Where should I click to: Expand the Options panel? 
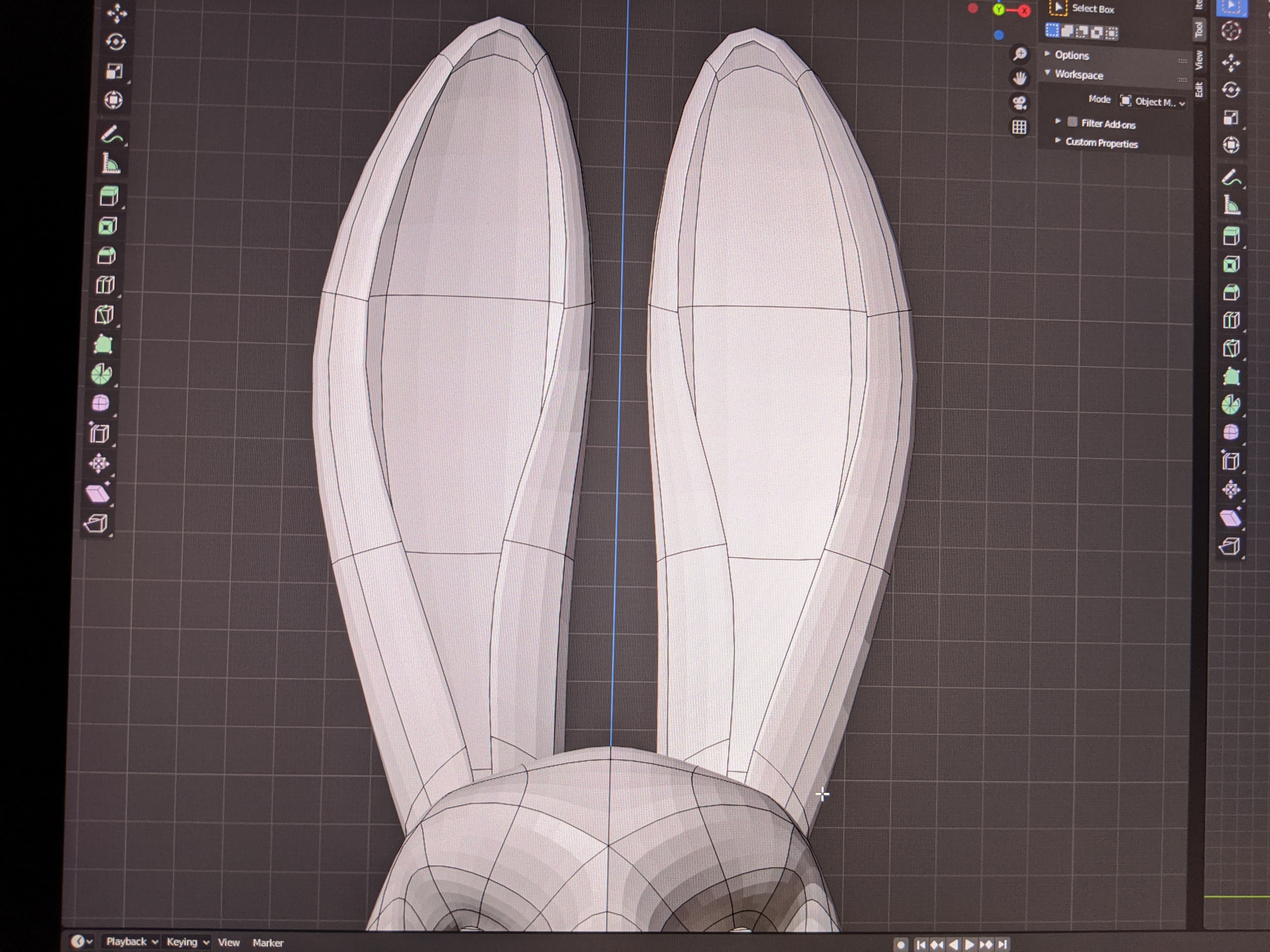click(x=1071, y=56)
